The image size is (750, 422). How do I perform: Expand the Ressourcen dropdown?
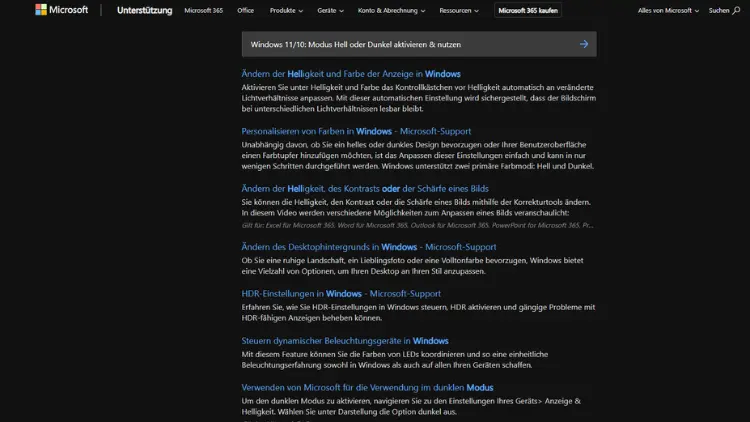pos(459,11)
